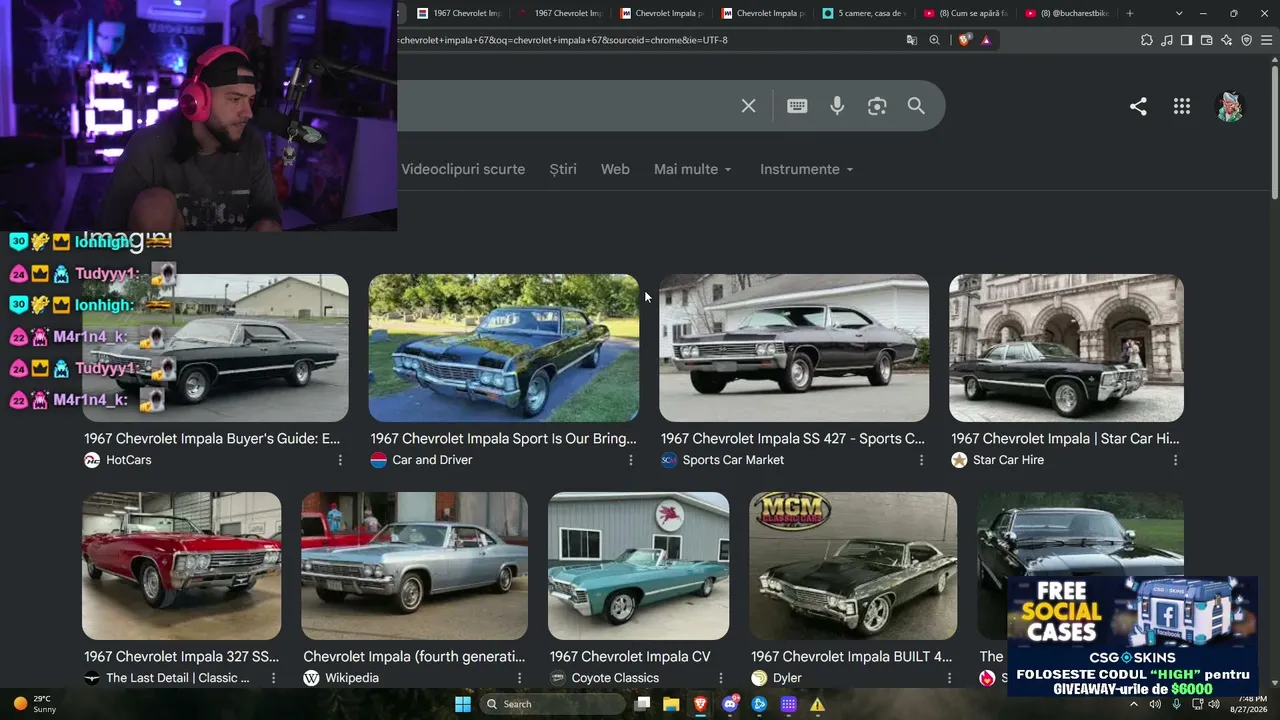Screen dimensions: 1280x720
Task: Click the zoom magnifier icon in address bar
Action: click(x=935, y=40)
